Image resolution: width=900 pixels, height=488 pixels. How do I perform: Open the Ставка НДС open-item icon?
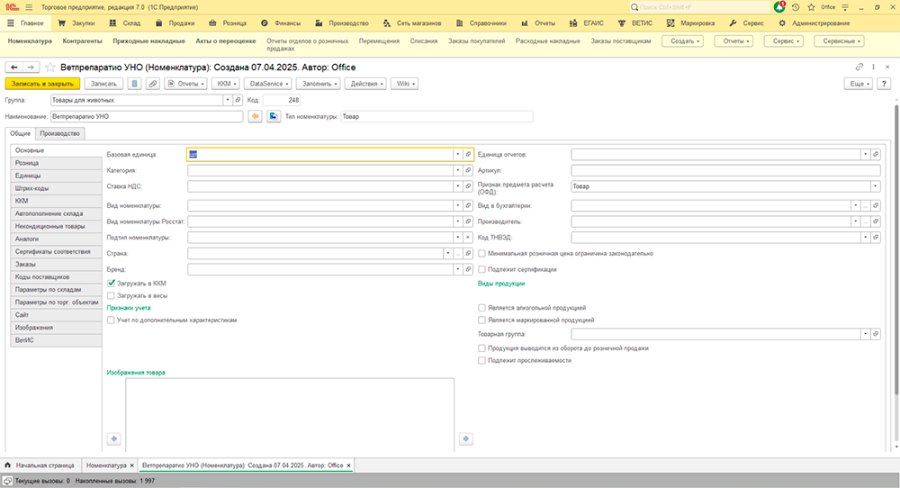[x=468, y=186]
